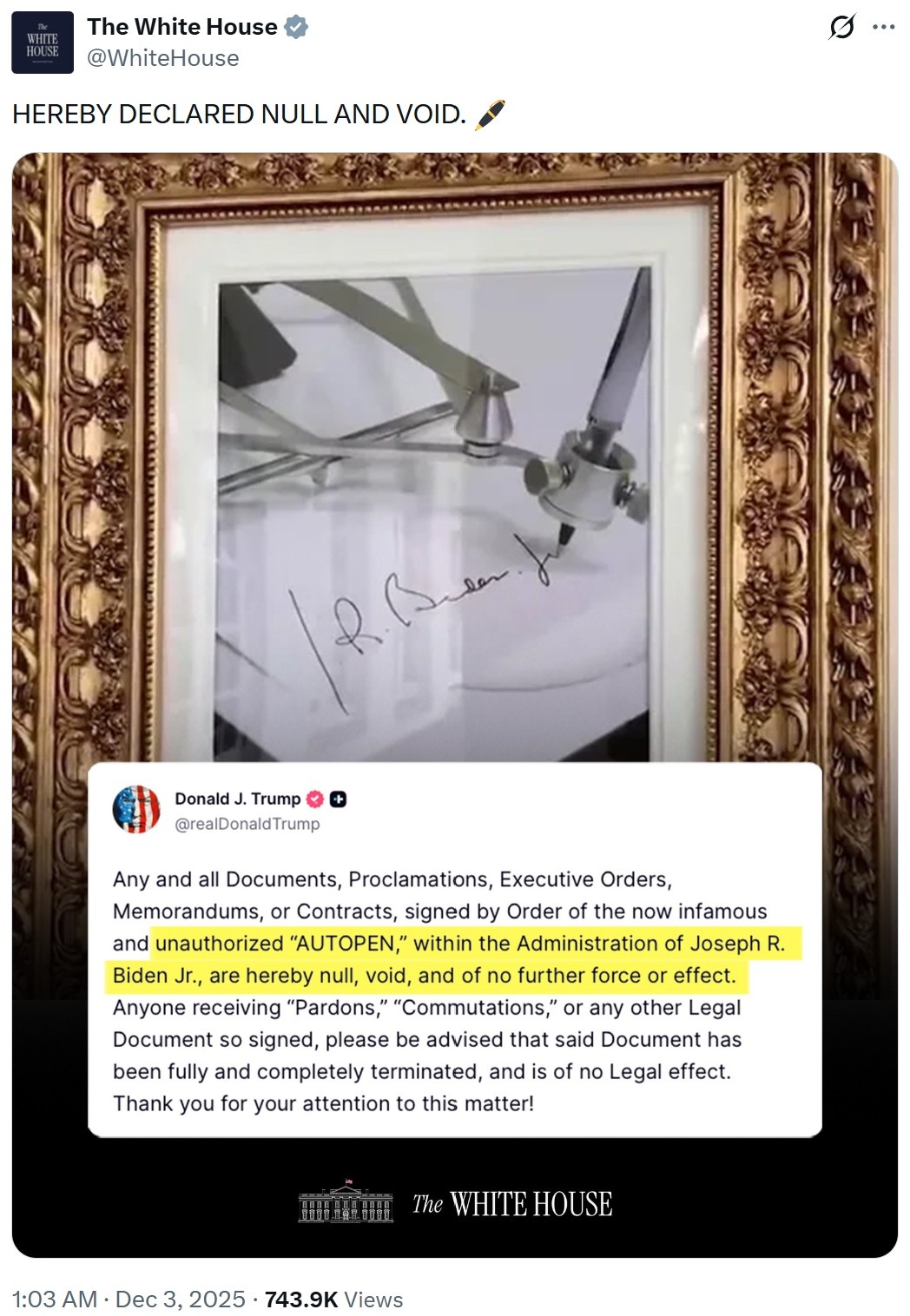Image resolution: width=910 pixels, height=1316 pixels.
Task: View the 743.9K Views analytics
Action: coord(334,1299)
